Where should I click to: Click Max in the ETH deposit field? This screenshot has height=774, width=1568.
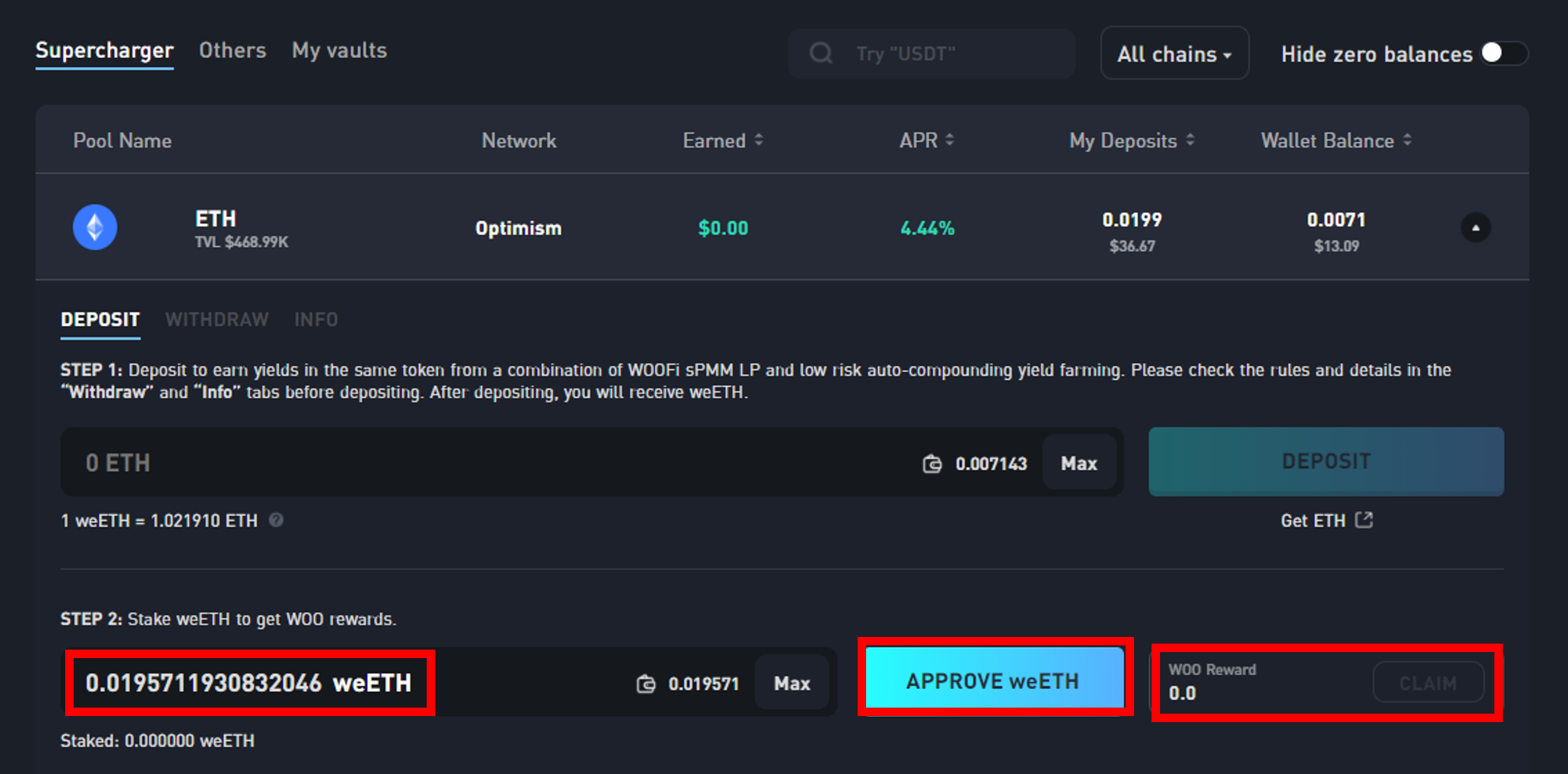[1079, 464]
